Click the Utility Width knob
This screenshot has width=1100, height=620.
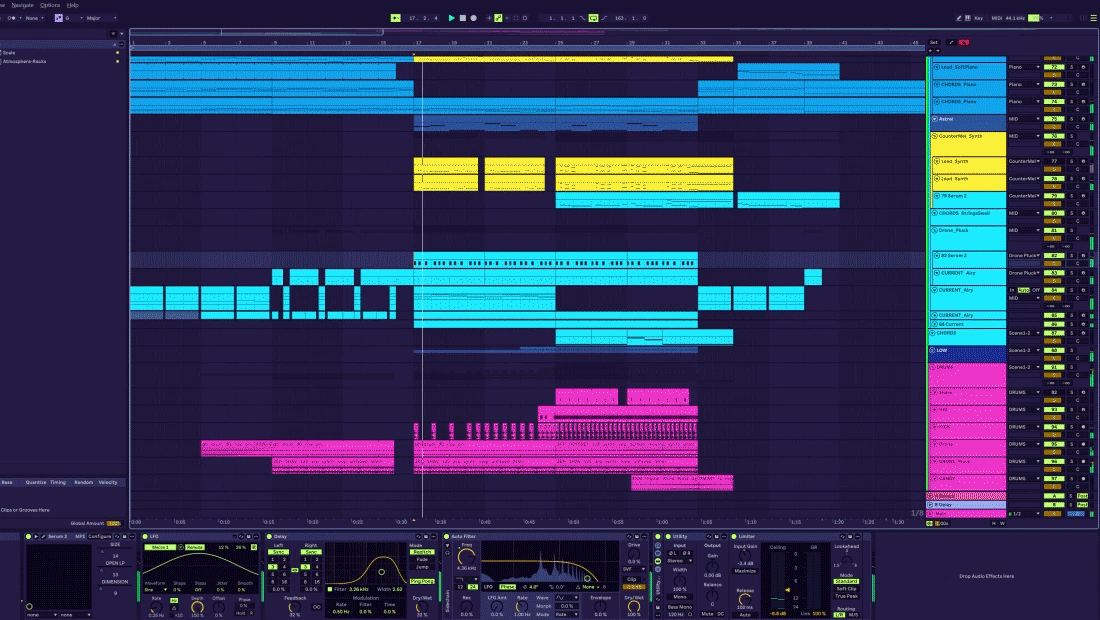(x=680, y=581)
